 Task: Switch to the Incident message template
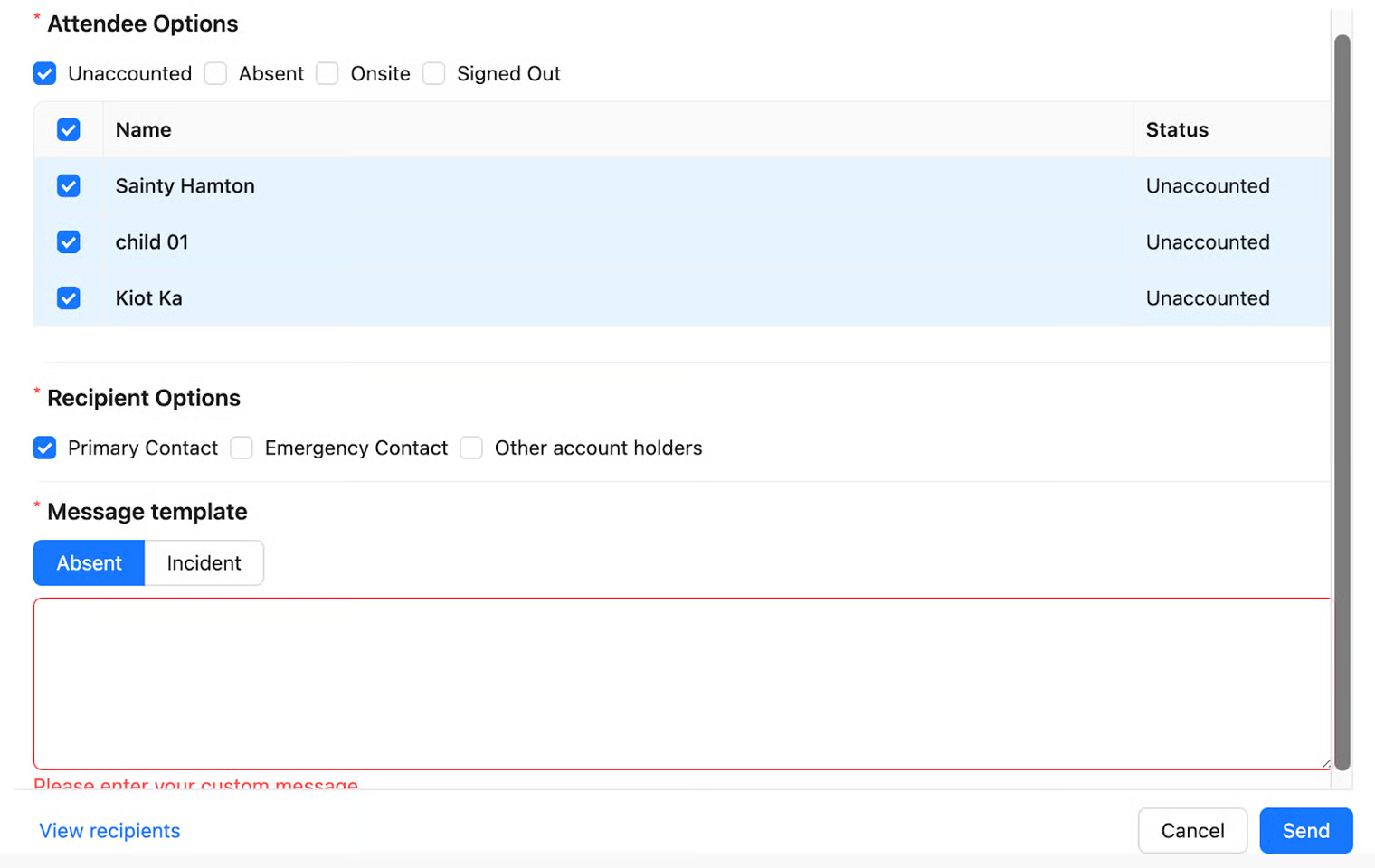coord(204,562)
